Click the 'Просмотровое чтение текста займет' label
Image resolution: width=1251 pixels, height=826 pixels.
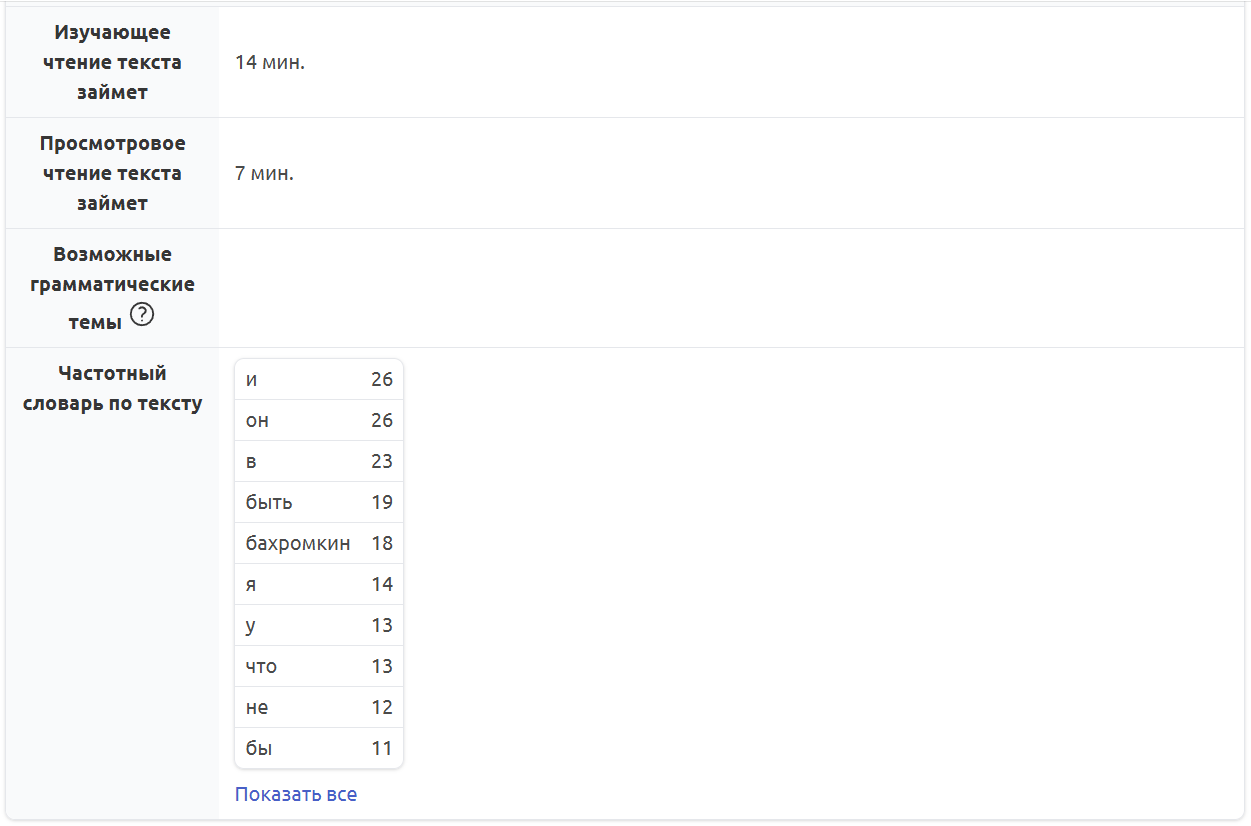[112, 173]
